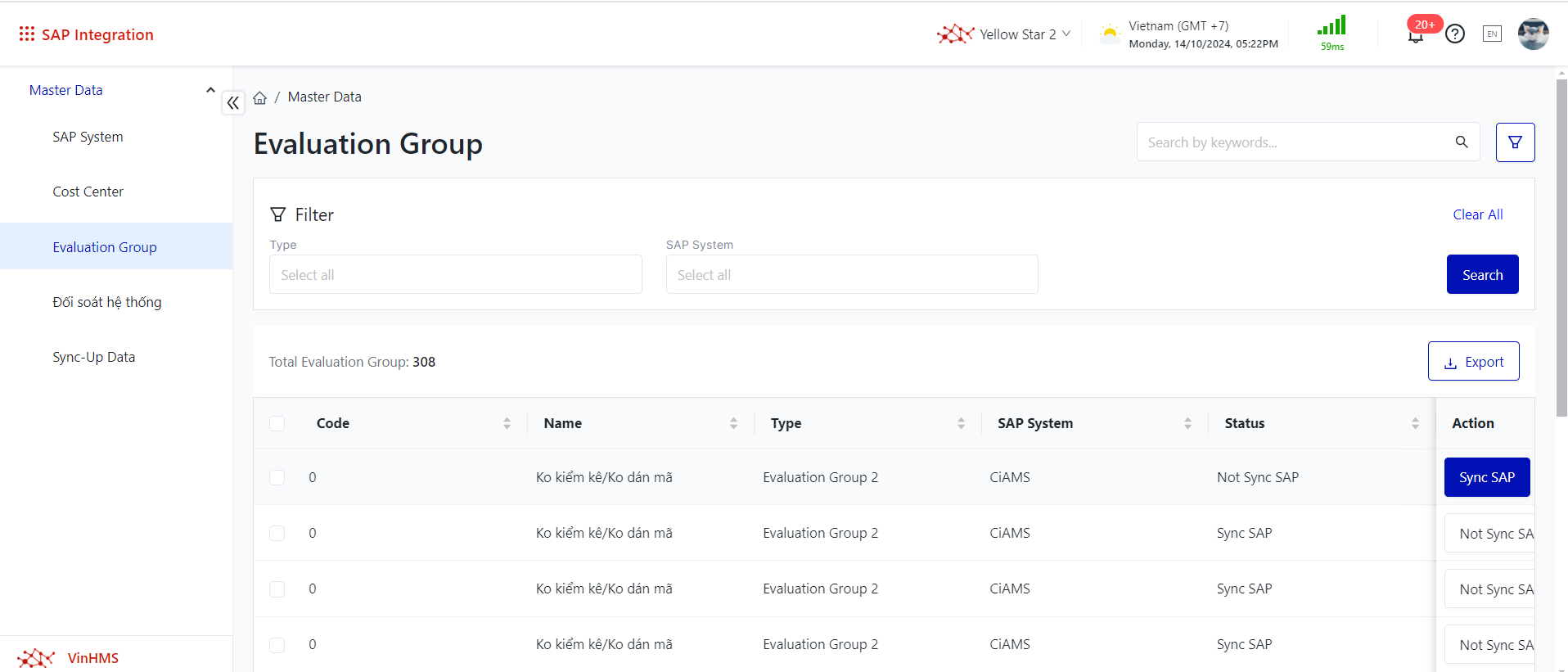Open Sync-Up Data in the sidebar

pos(93,357)
